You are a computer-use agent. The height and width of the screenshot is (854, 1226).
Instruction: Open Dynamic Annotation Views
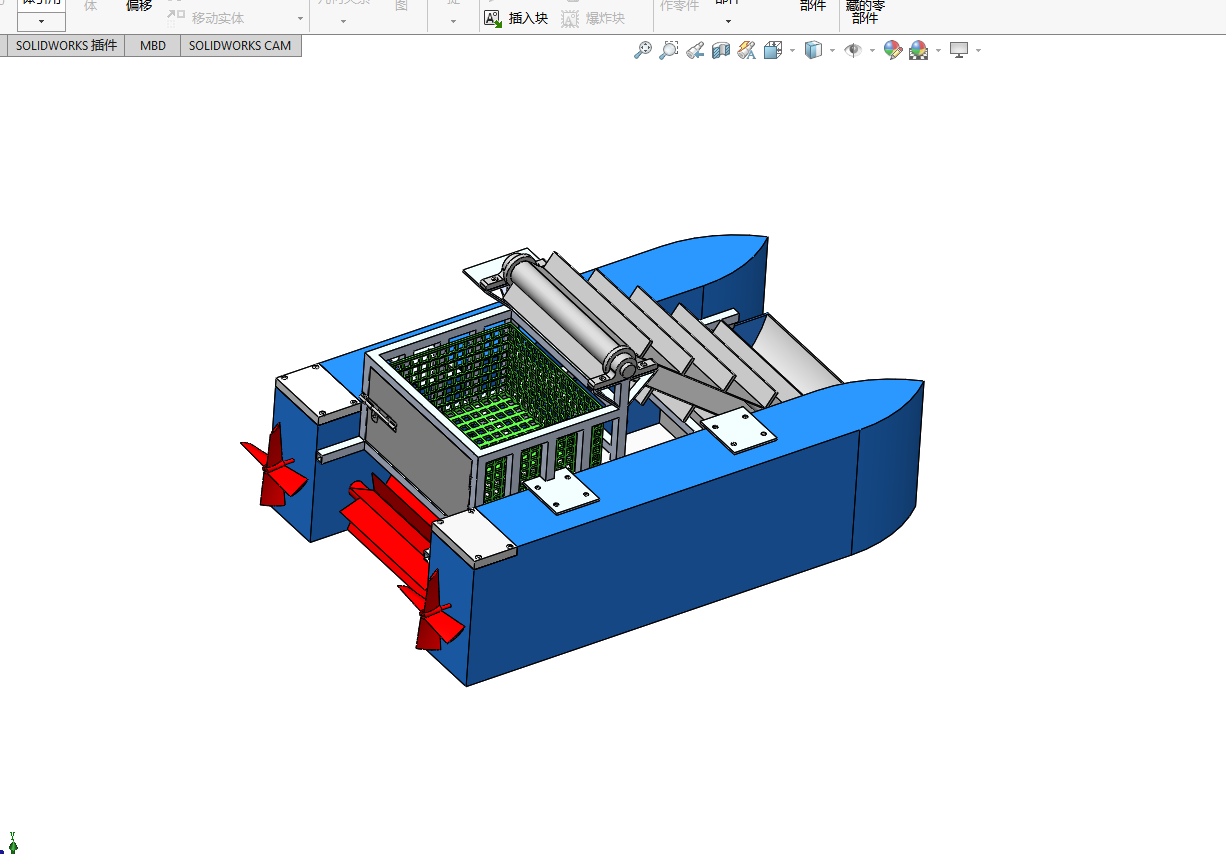(747, 50)
